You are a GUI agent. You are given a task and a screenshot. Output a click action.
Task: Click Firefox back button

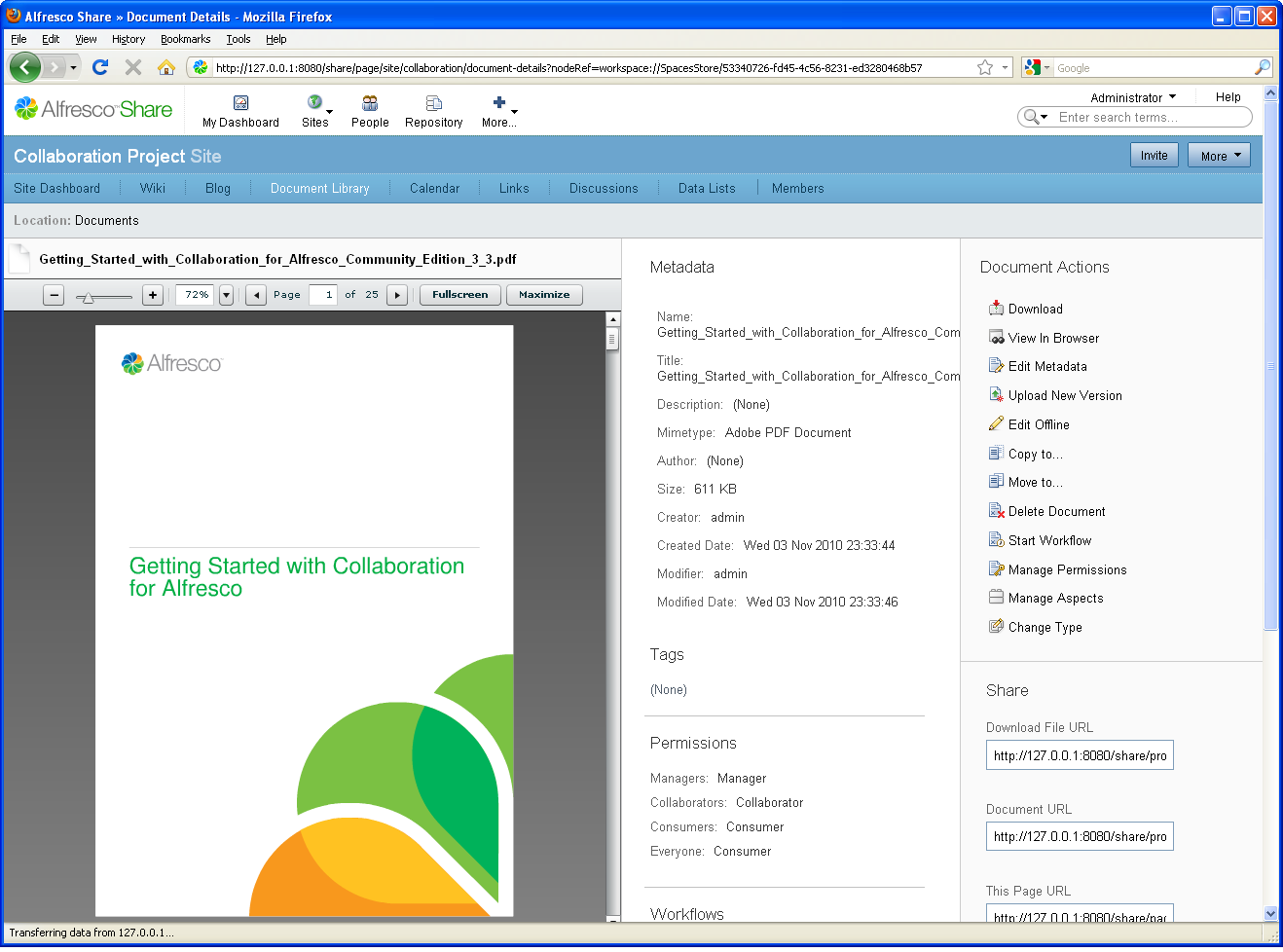[25, 67]
